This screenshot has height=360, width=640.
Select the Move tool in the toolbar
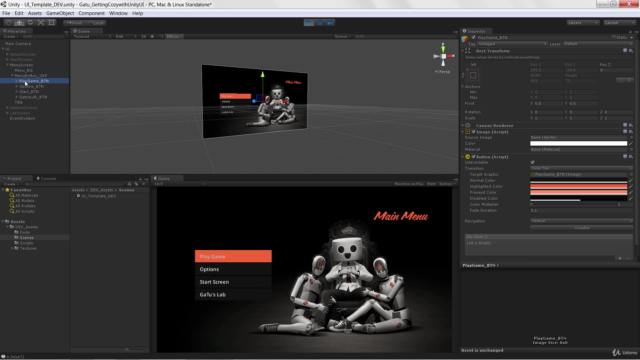click(19, 23)
